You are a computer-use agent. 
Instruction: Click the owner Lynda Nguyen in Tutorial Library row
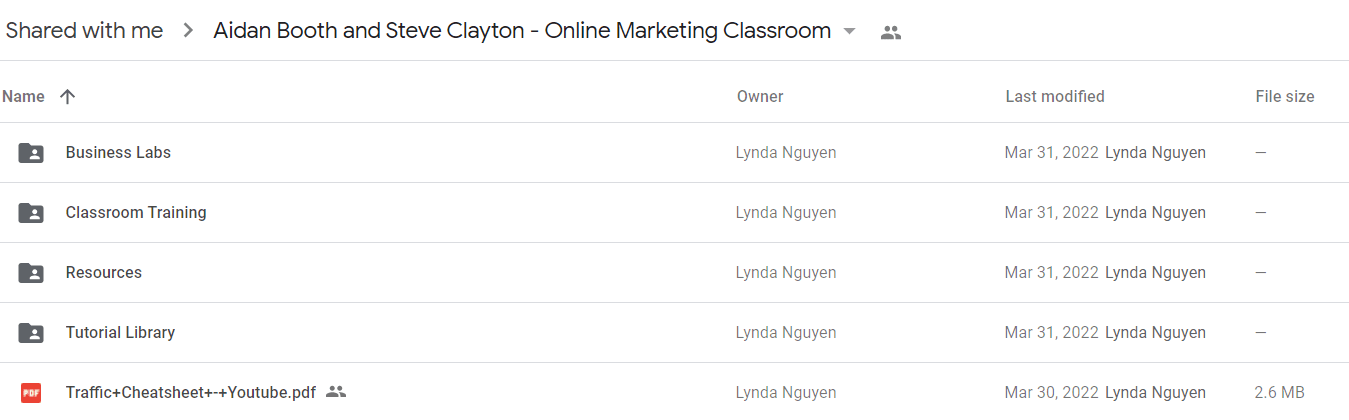pos(786,333)
